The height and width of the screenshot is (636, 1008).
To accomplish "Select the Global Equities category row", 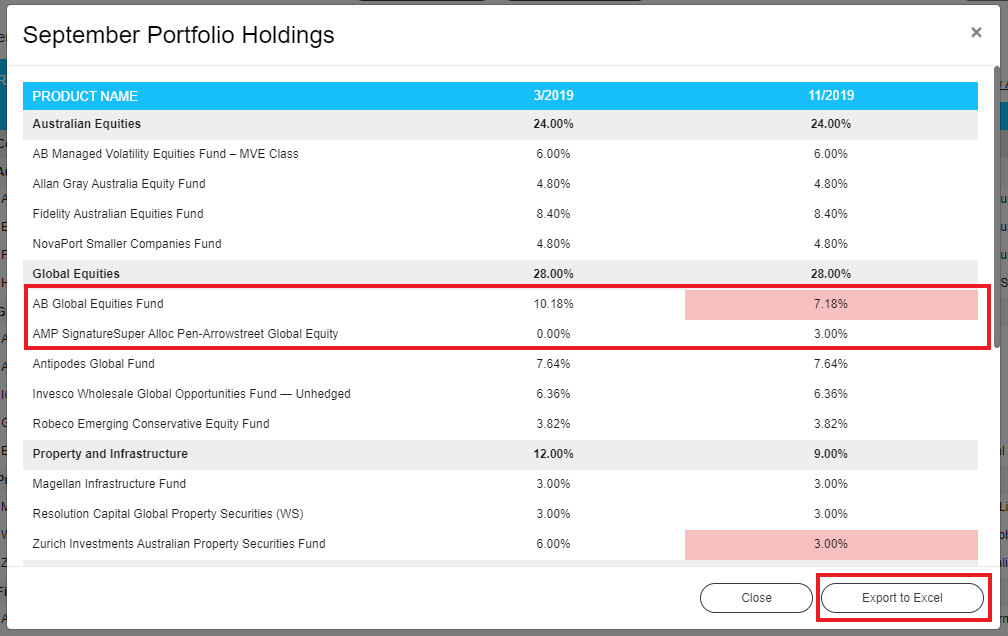I will [76, 274].
